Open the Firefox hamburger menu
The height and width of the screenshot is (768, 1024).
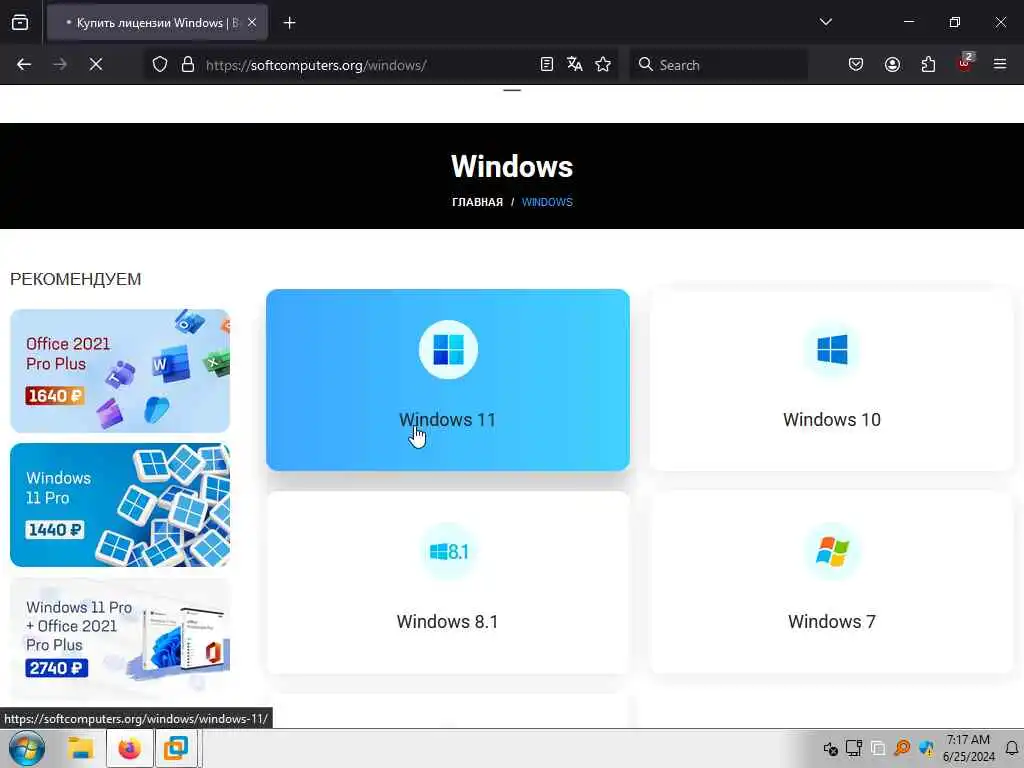[1000, 64]
